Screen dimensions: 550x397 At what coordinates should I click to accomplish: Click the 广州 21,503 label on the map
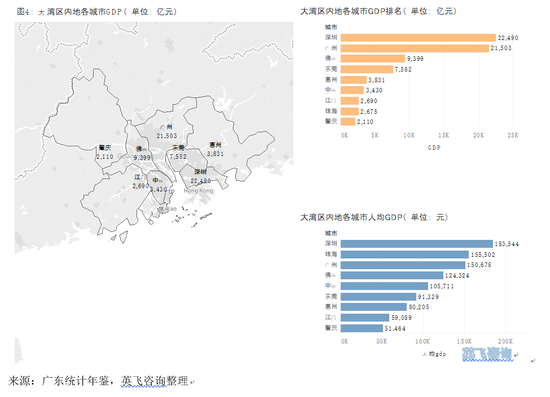[x=167, y=131]
